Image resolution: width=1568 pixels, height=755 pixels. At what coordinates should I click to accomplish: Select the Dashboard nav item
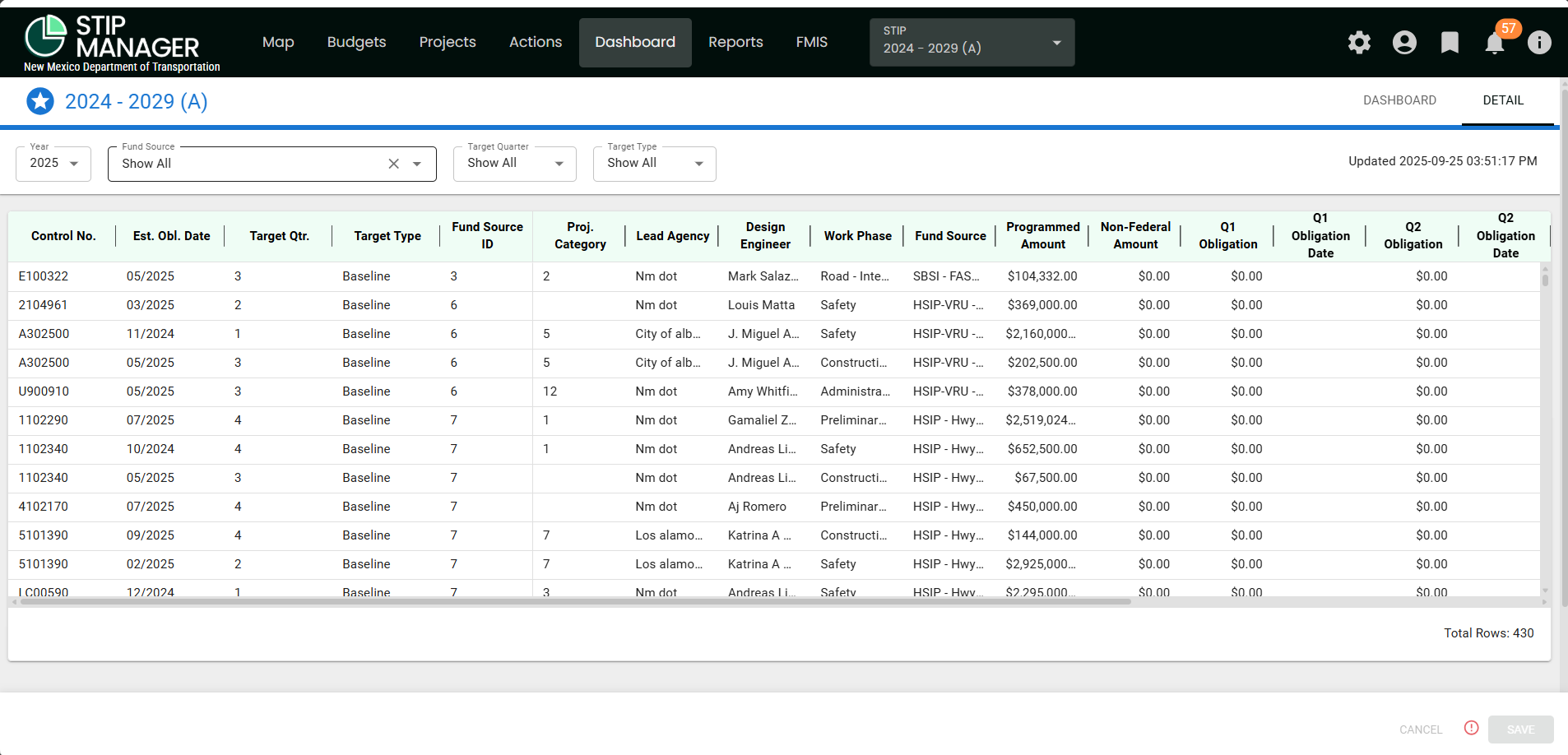click(x=635, y=42)
